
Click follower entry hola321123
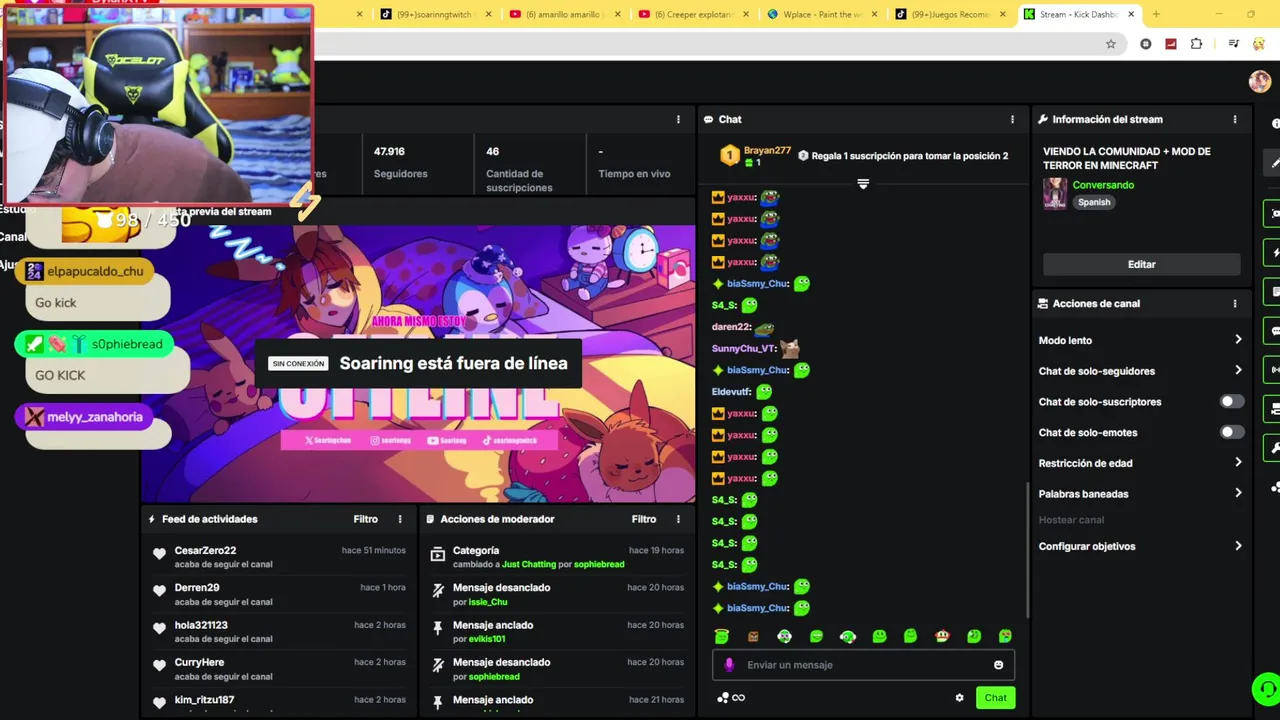click(201, 625)
